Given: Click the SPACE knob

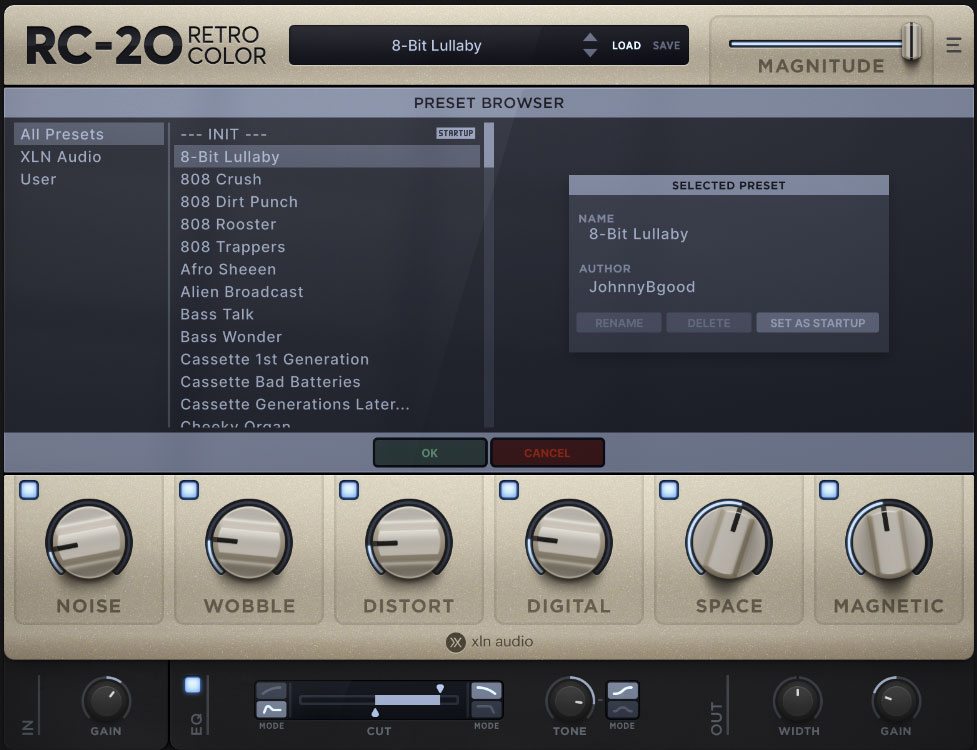Looking at the screenshot, I should pyautogui.click(x=728, y=542).
